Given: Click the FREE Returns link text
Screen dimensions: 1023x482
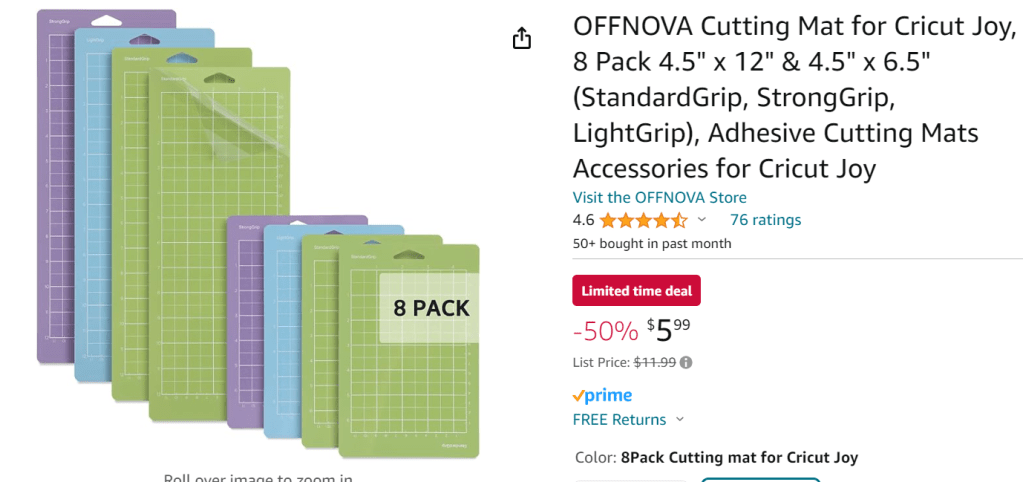Looking at the screenshot, I should tap(619, 420).
